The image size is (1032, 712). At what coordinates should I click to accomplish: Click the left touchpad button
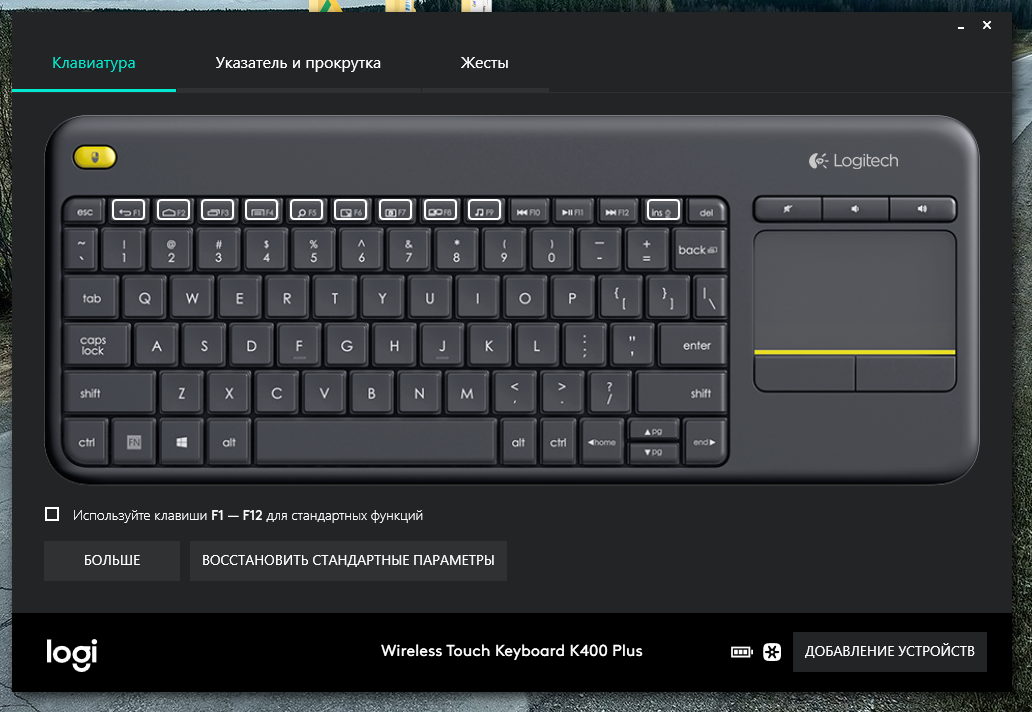click(x=804, y=373)
